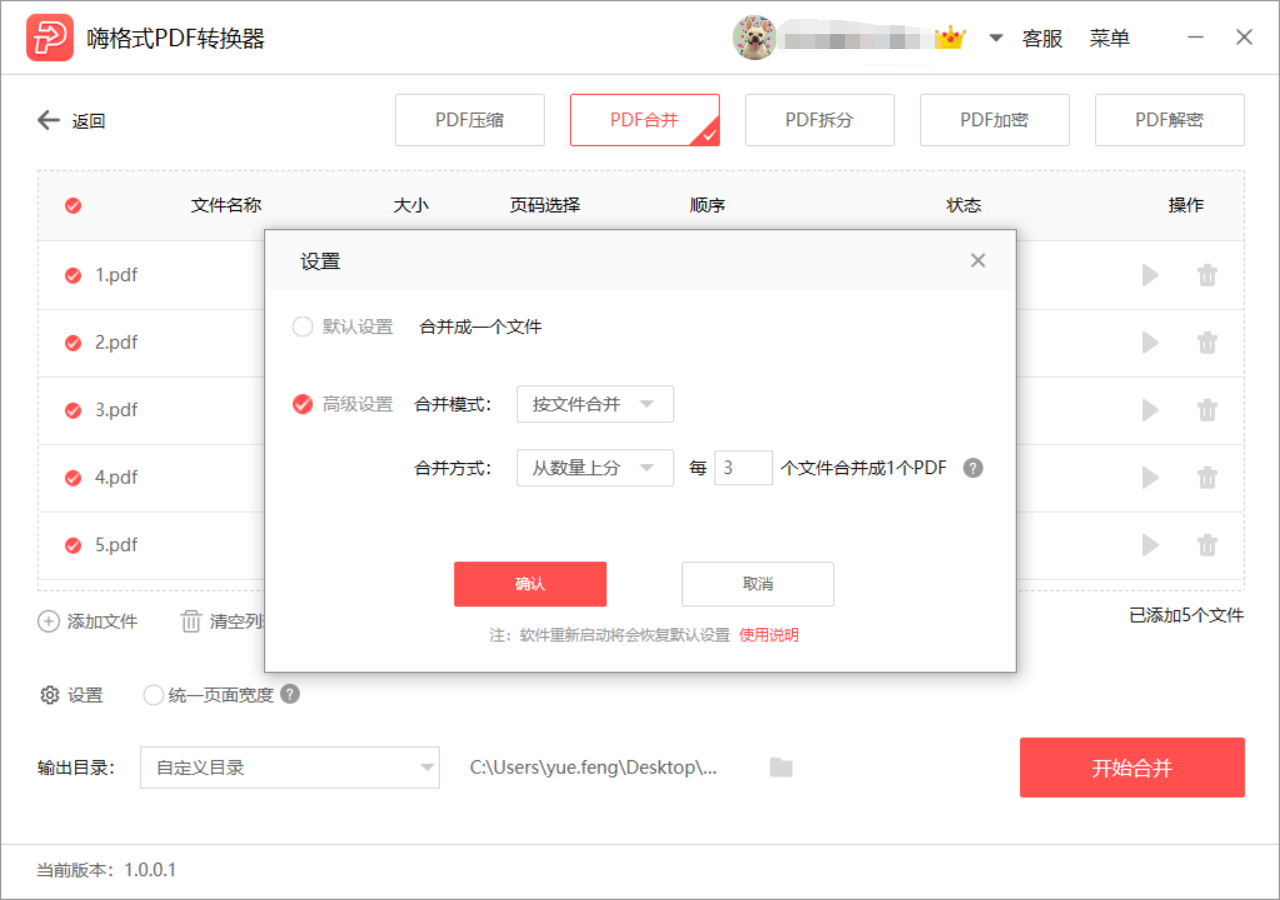Toggle the select-all checkbox in the header
Viewport: 1280px width, 900px height.
73,206
